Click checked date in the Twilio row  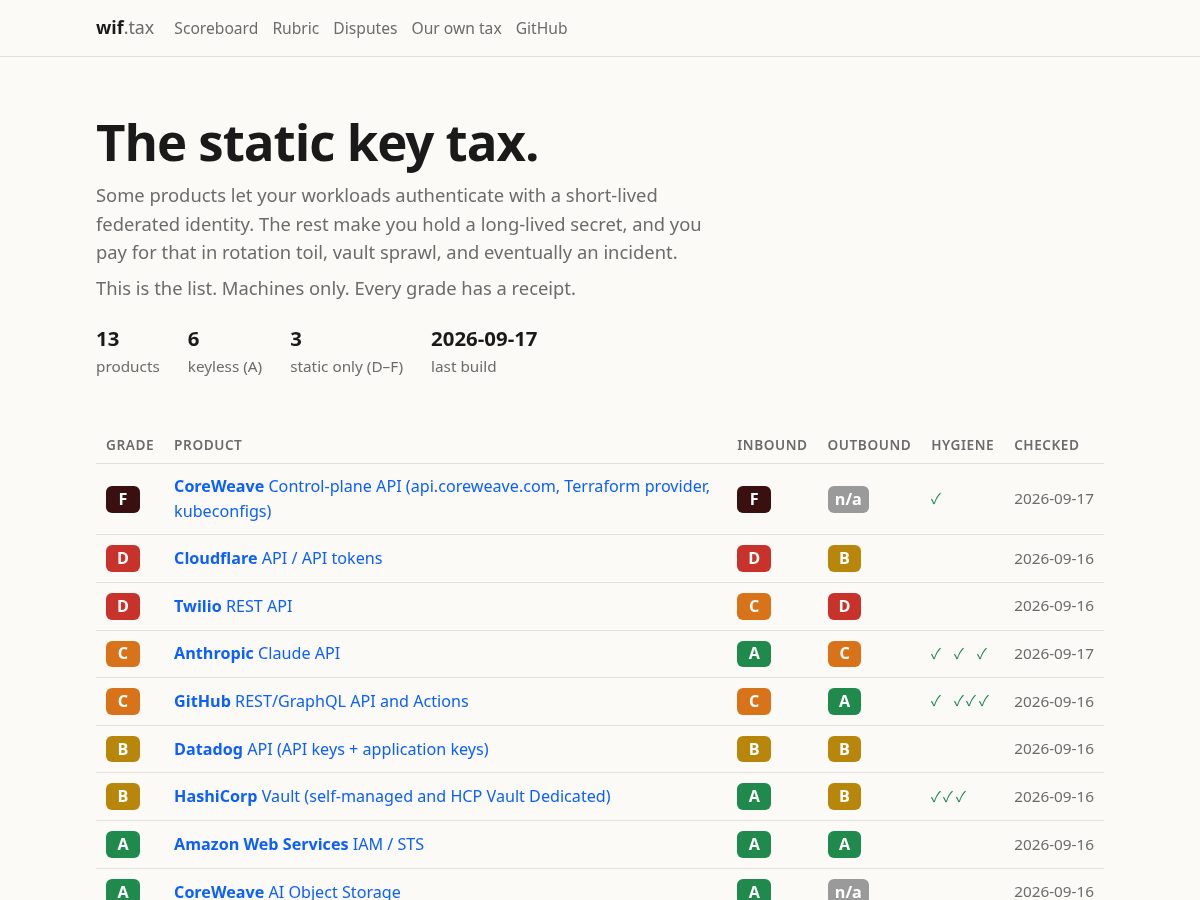1054,606
